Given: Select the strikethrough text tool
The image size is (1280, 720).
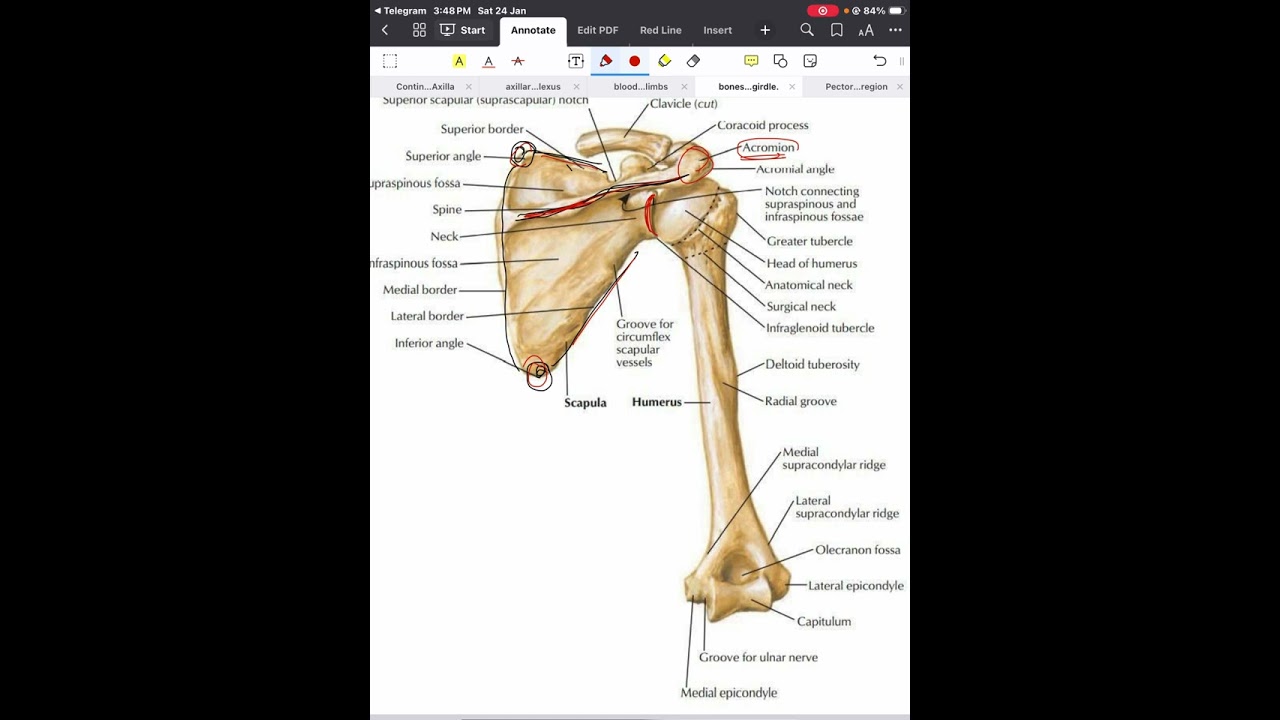Looking at the screenshot, I should click(517, 61).
